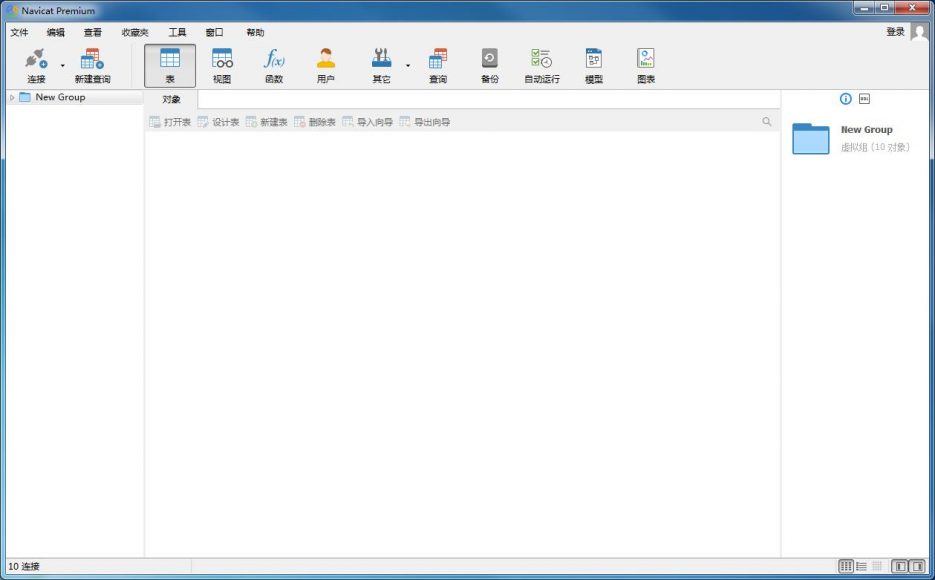
Task: Select the 其它 (Others) toolbar icon
Action: point(382,66)
